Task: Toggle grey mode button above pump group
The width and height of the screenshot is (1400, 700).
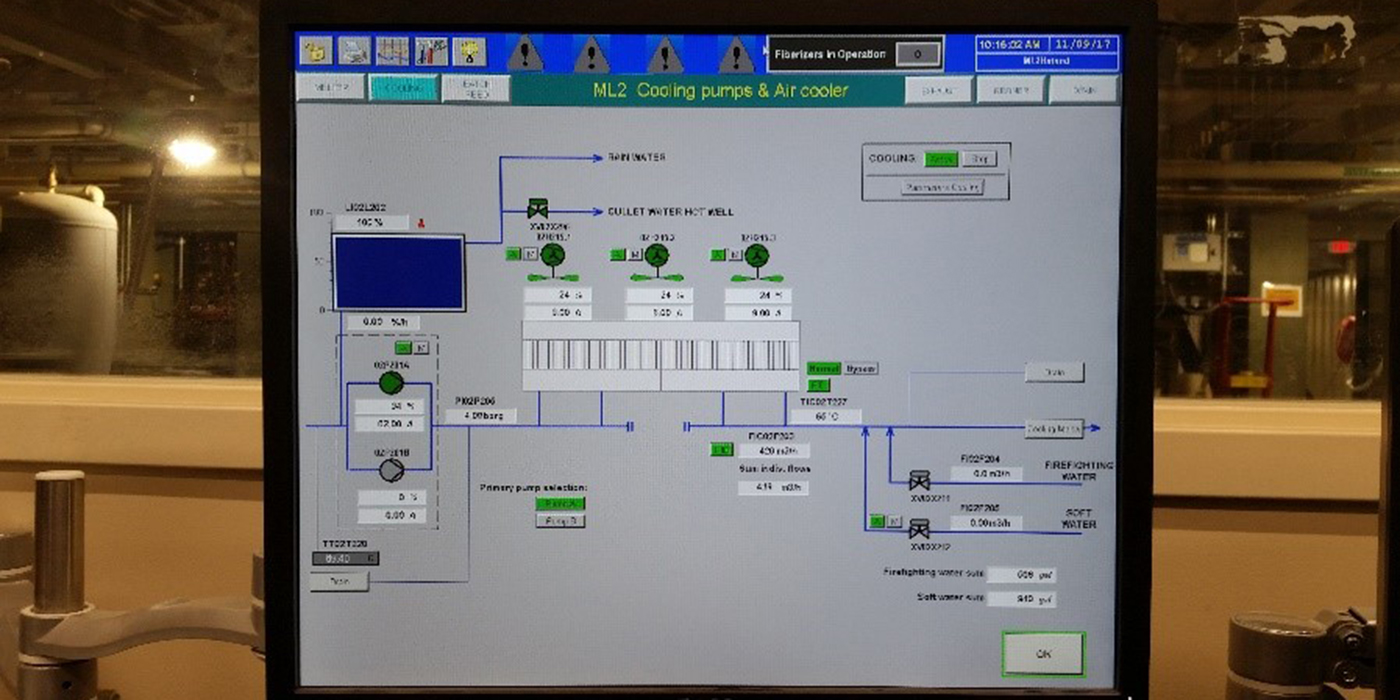Action: [419, 348]
